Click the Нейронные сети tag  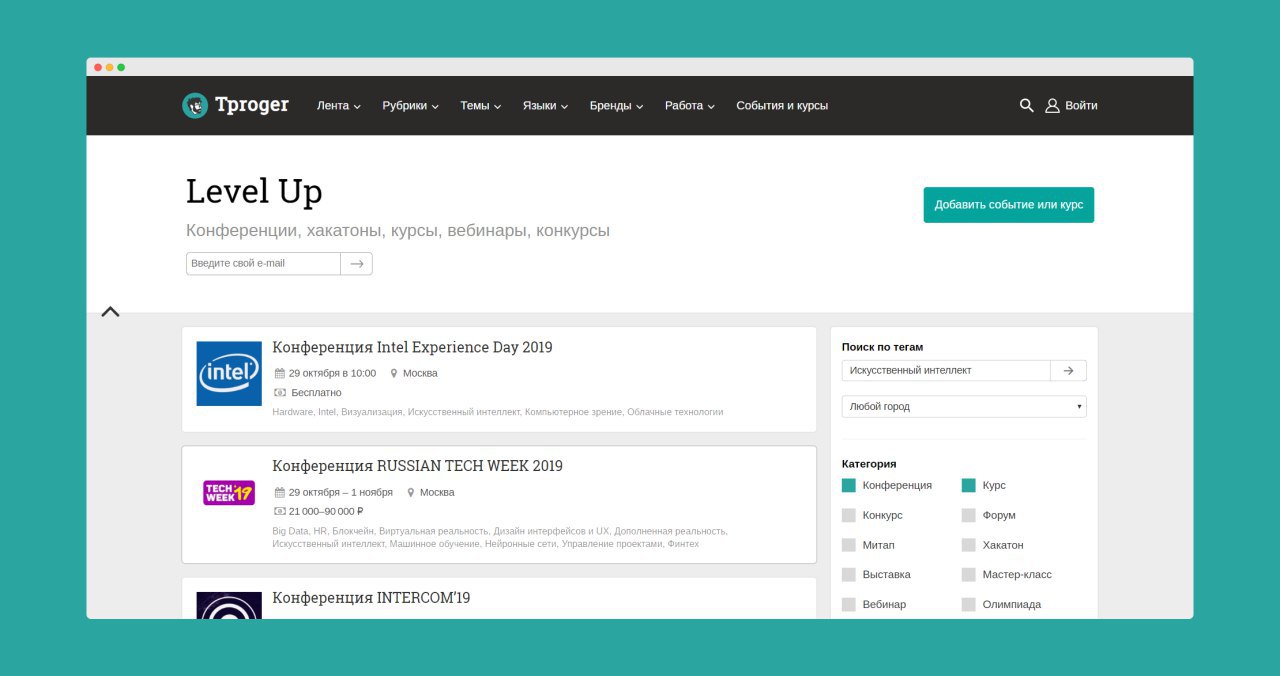520,544
